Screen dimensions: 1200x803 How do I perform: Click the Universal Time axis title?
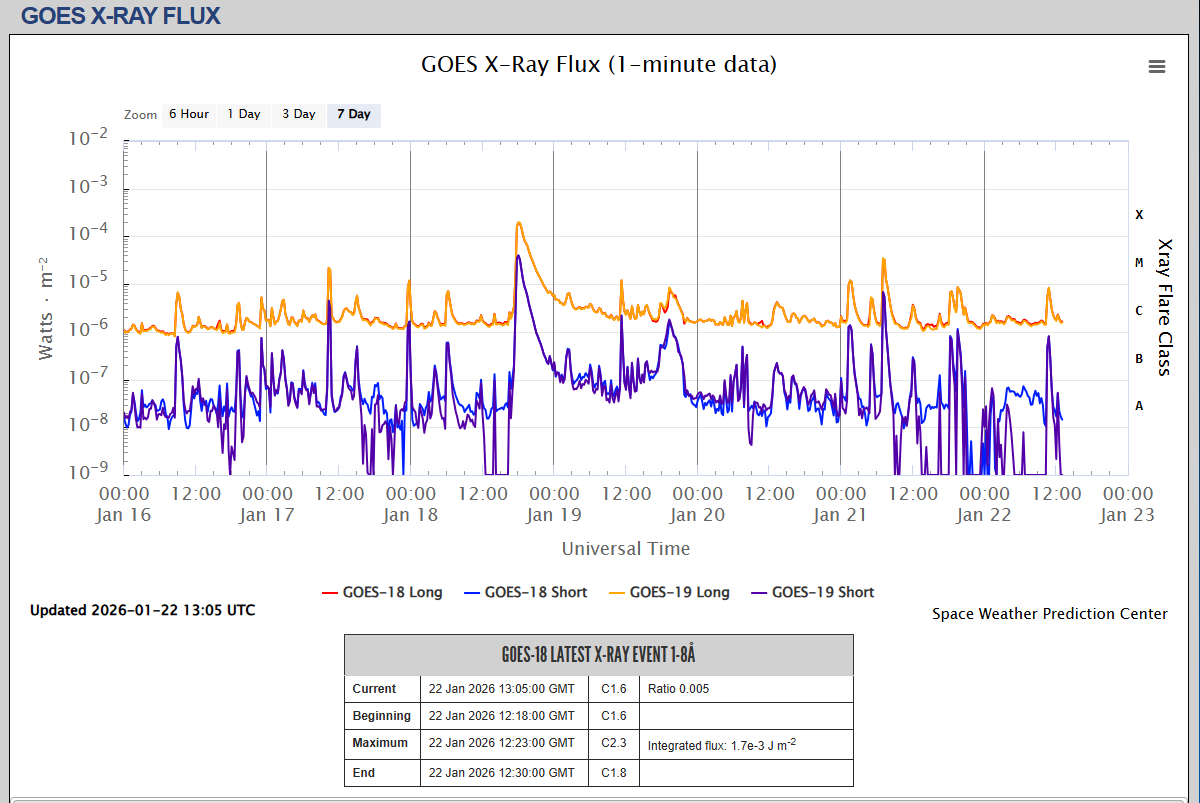click(625, 548)
